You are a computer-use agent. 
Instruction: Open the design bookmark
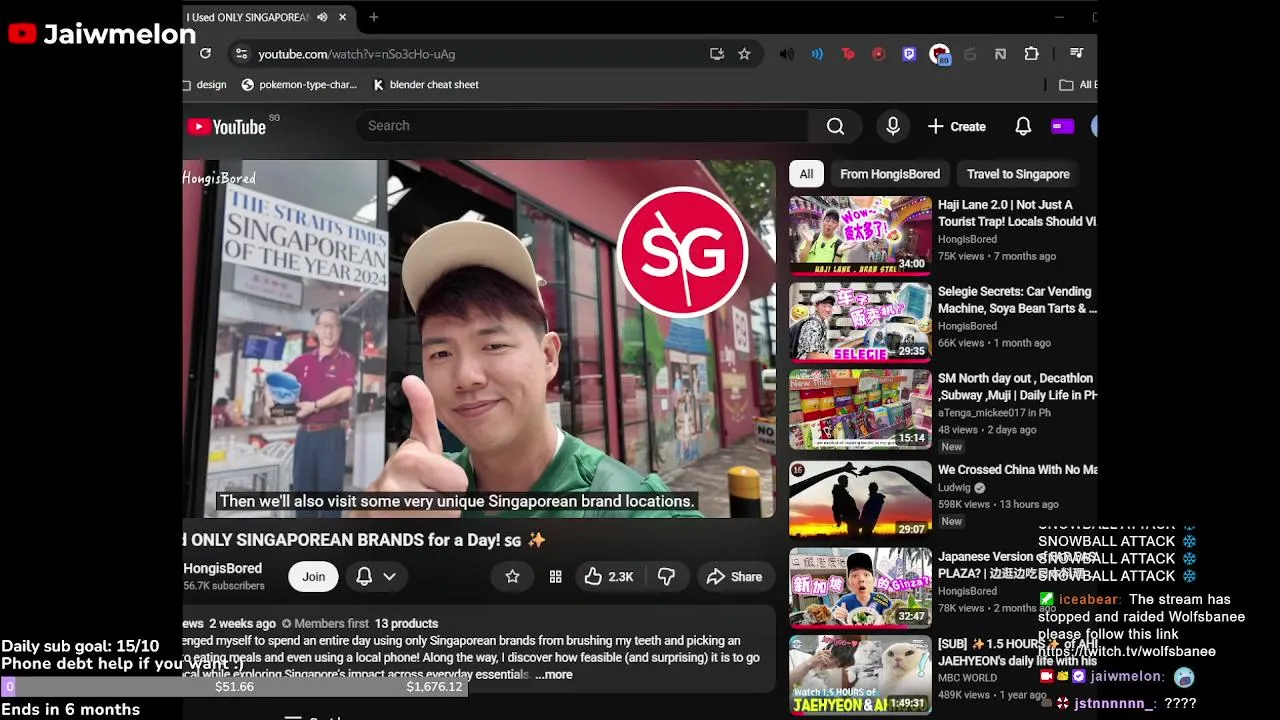click(x=206, y=85)
